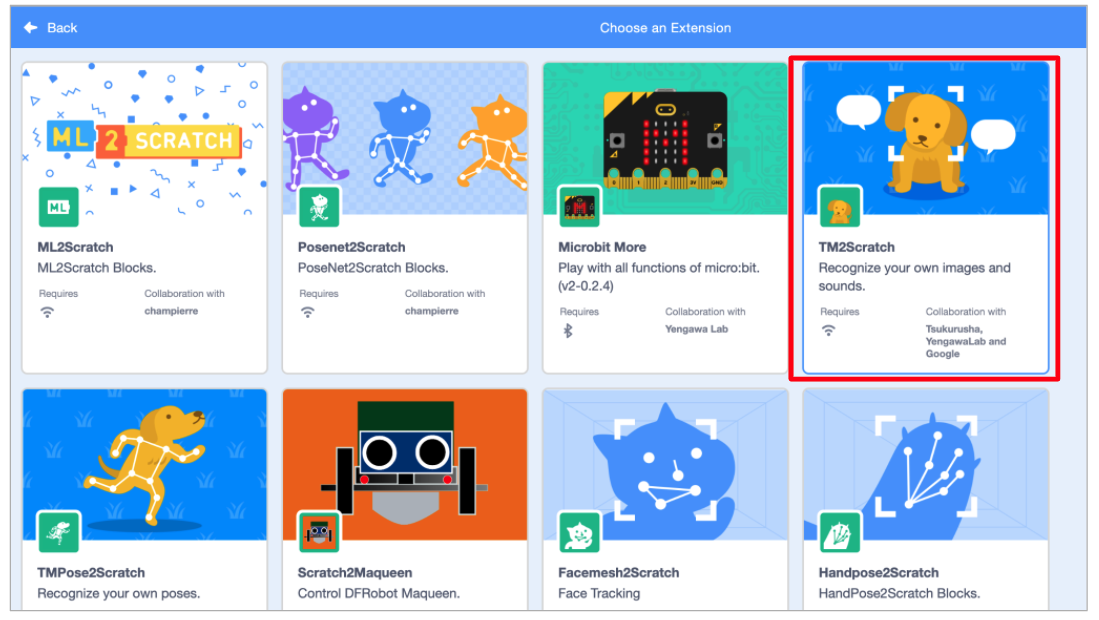Click the Microbit More micro:bit badge icon
This screenshot has height=620, width=1099.
[580, 207]
